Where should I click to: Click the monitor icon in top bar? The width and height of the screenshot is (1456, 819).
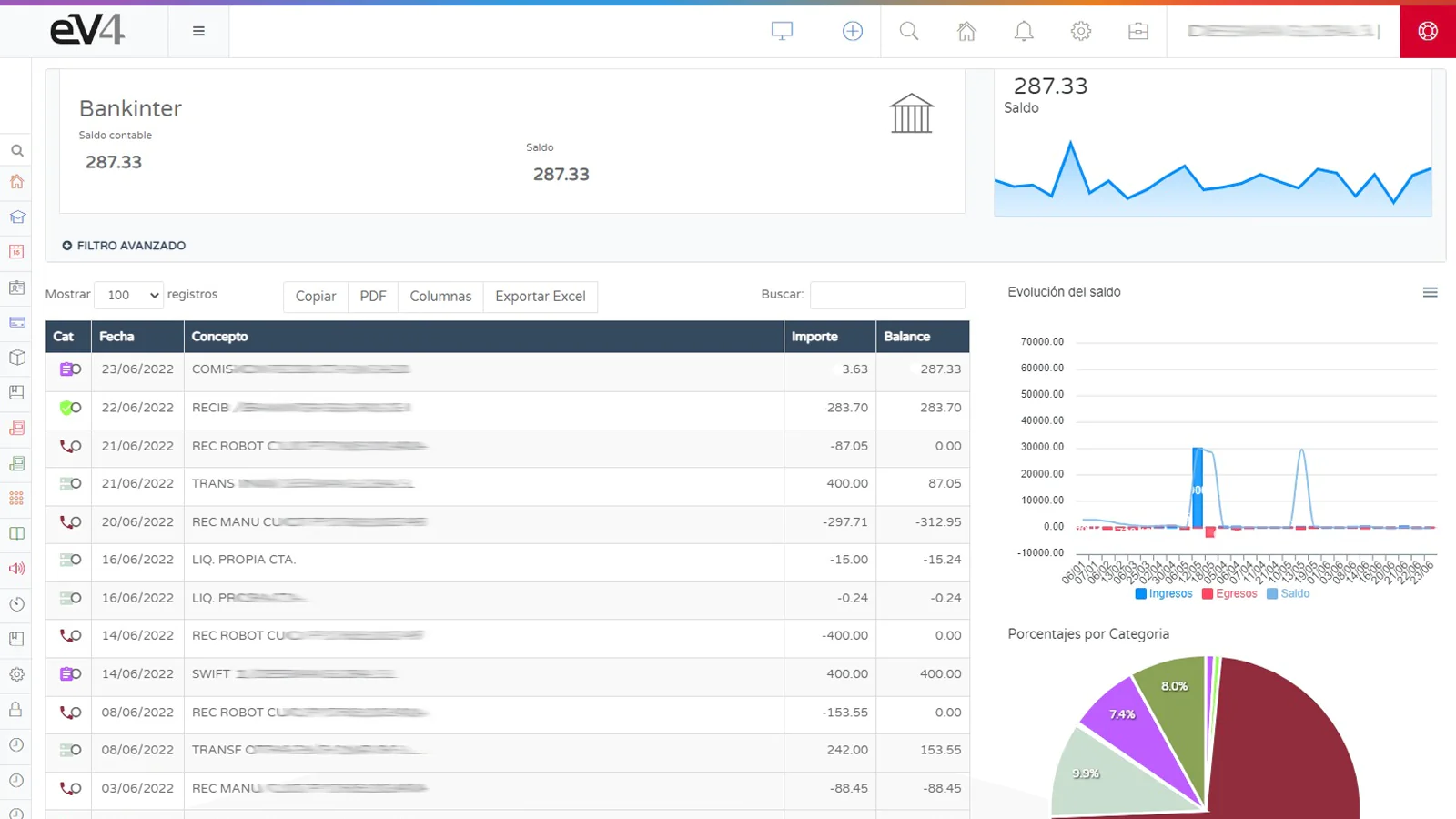[782, 31]
